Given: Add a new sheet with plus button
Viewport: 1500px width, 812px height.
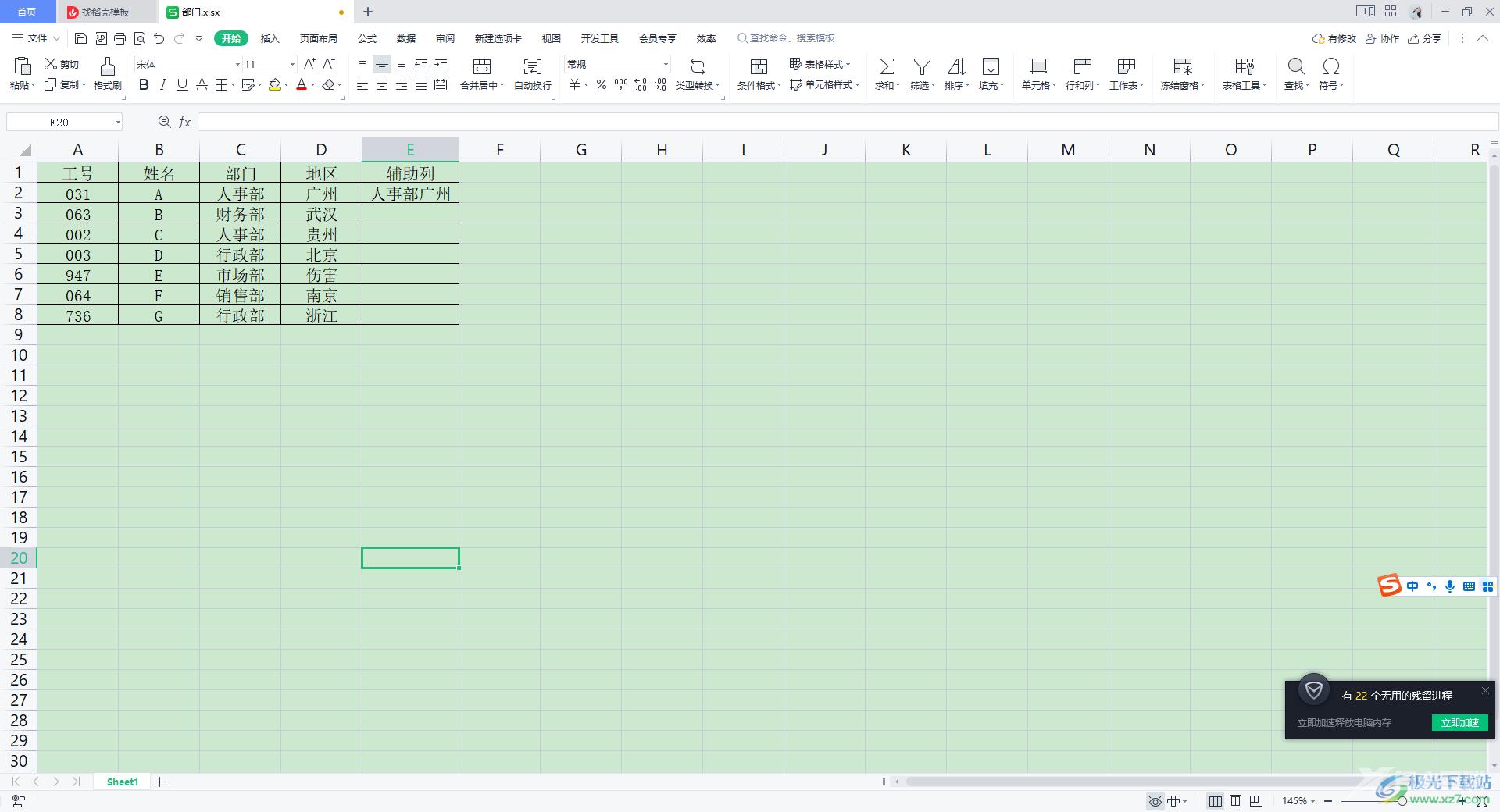Looking at the screenshot, I should click(160, 782).
